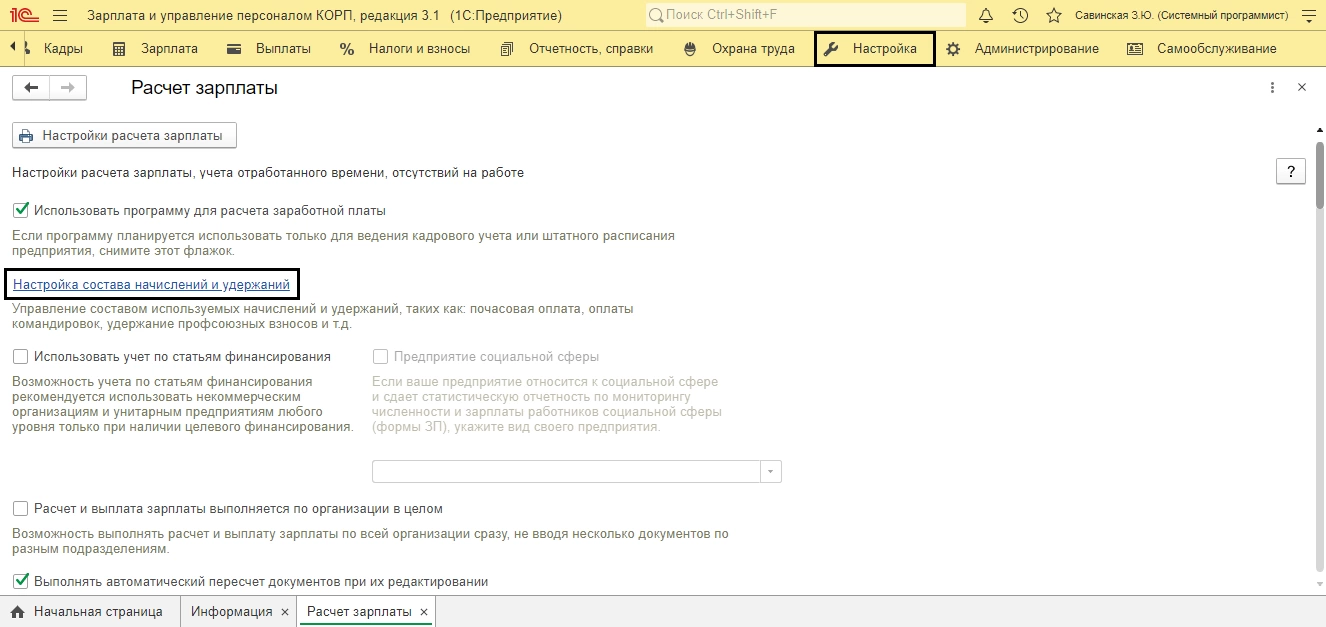The image size is (1326, 627).
Task: Open the Администрирование section
Action: (x=1023, y=48)
